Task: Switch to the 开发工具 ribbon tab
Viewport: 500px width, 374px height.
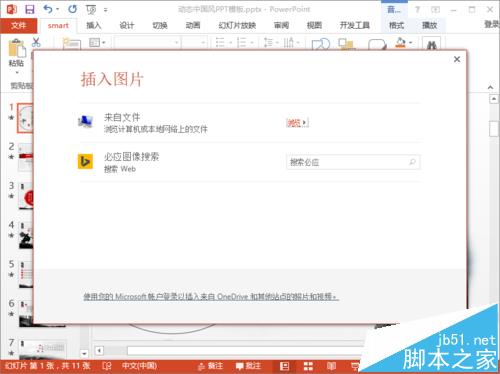Action: [x=355, y=25]
